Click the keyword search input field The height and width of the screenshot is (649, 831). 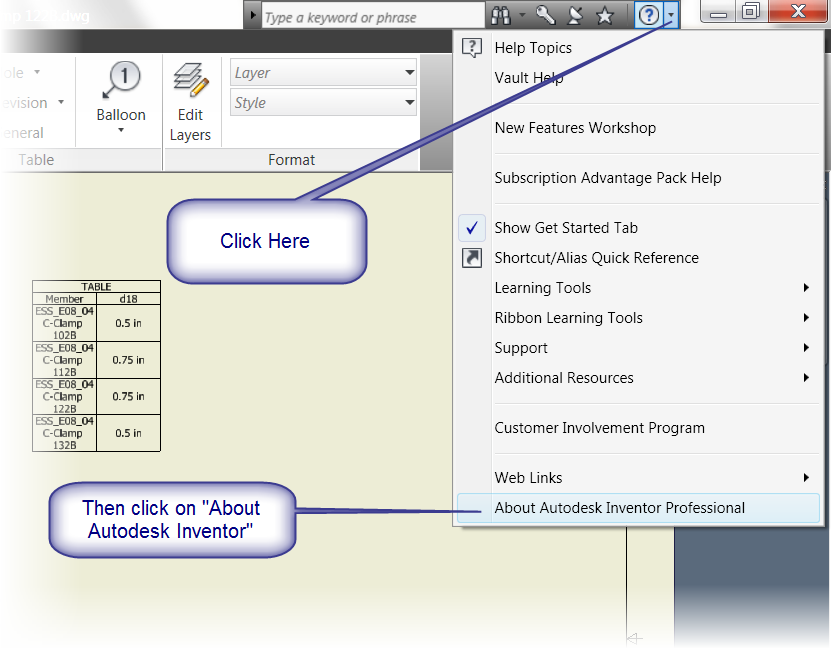[373, 17]
